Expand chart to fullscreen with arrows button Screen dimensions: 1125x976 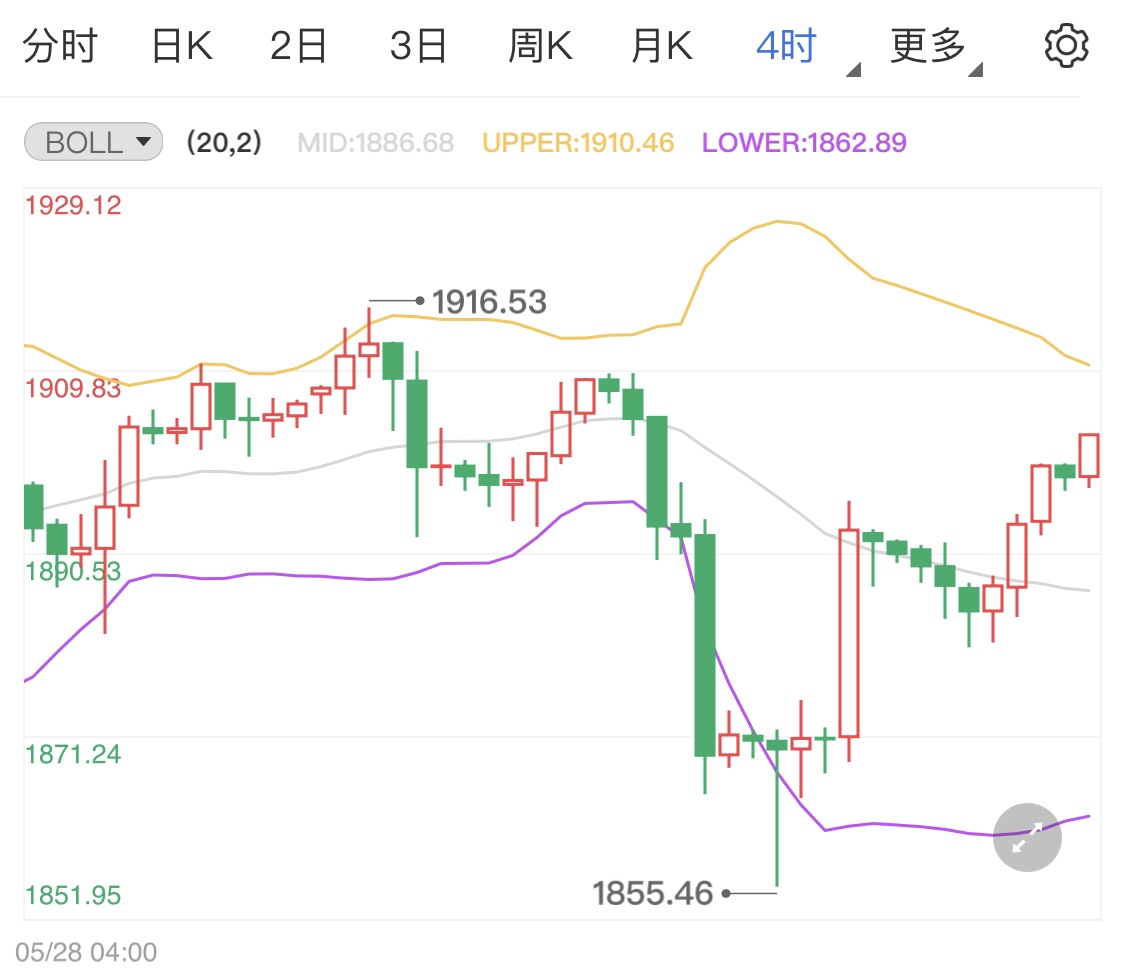pos(1027,837)
